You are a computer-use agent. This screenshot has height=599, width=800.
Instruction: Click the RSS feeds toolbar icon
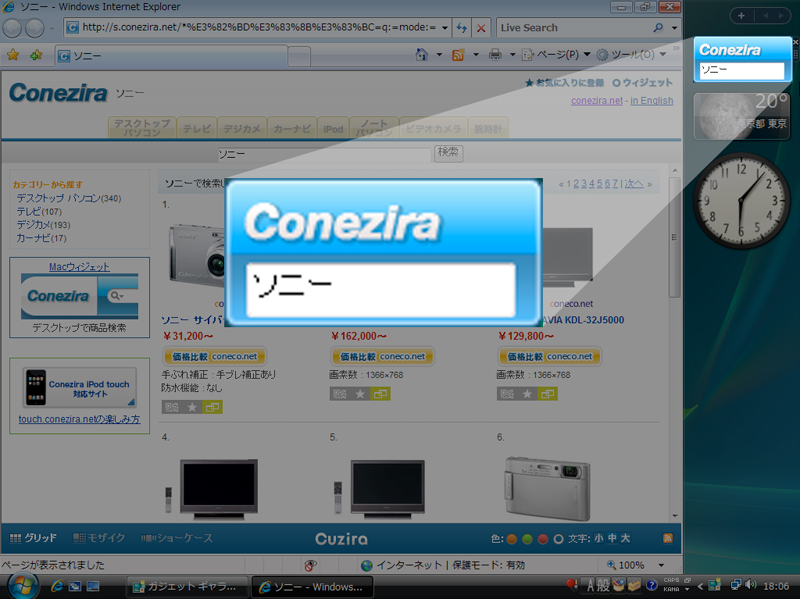click(458, 55)
